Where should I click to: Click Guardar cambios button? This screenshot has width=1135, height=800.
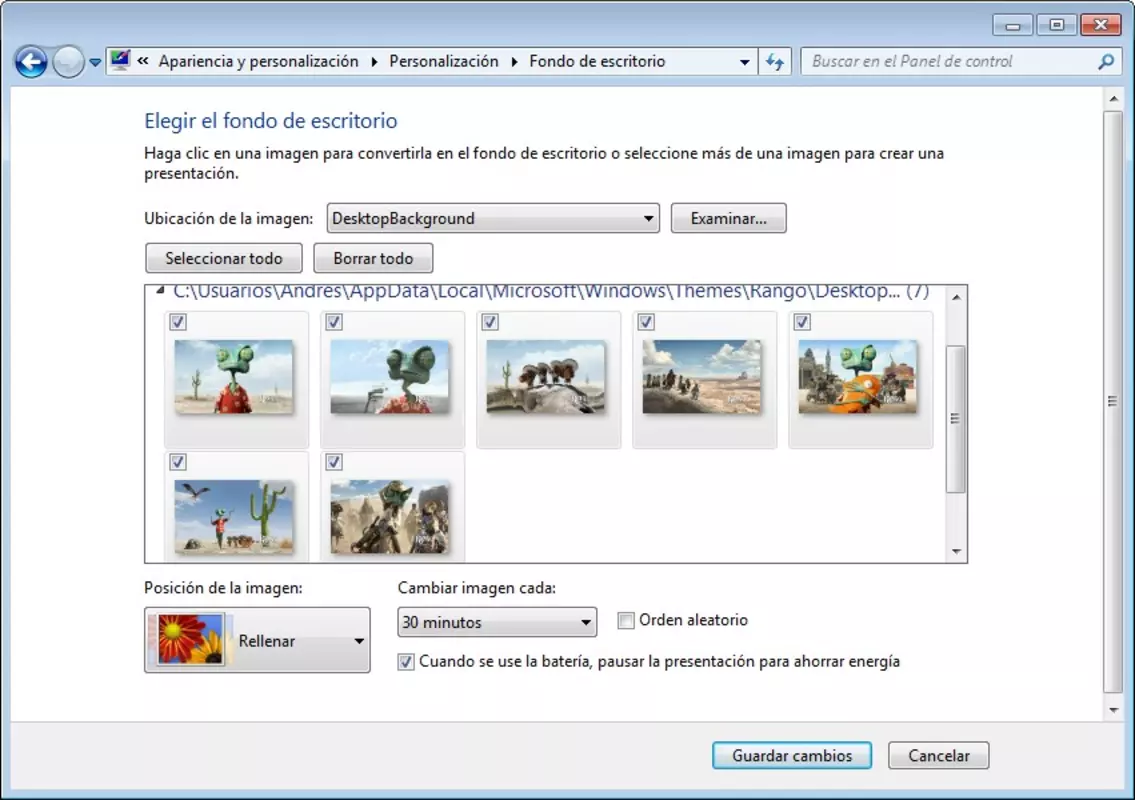click(x=792, y=755)
